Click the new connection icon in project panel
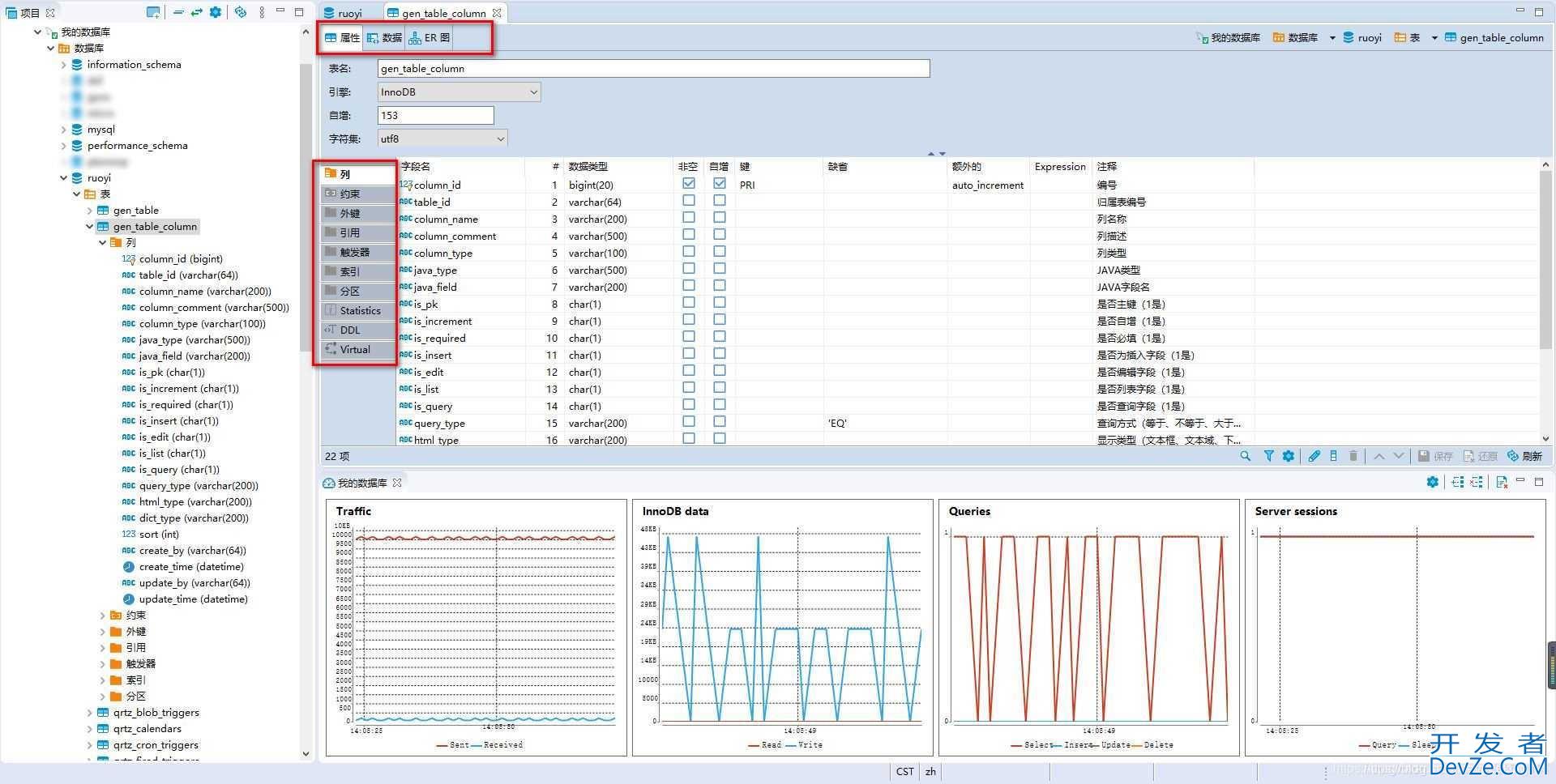The height and width of the screenshot is (784, 1556). click(153, 12)
